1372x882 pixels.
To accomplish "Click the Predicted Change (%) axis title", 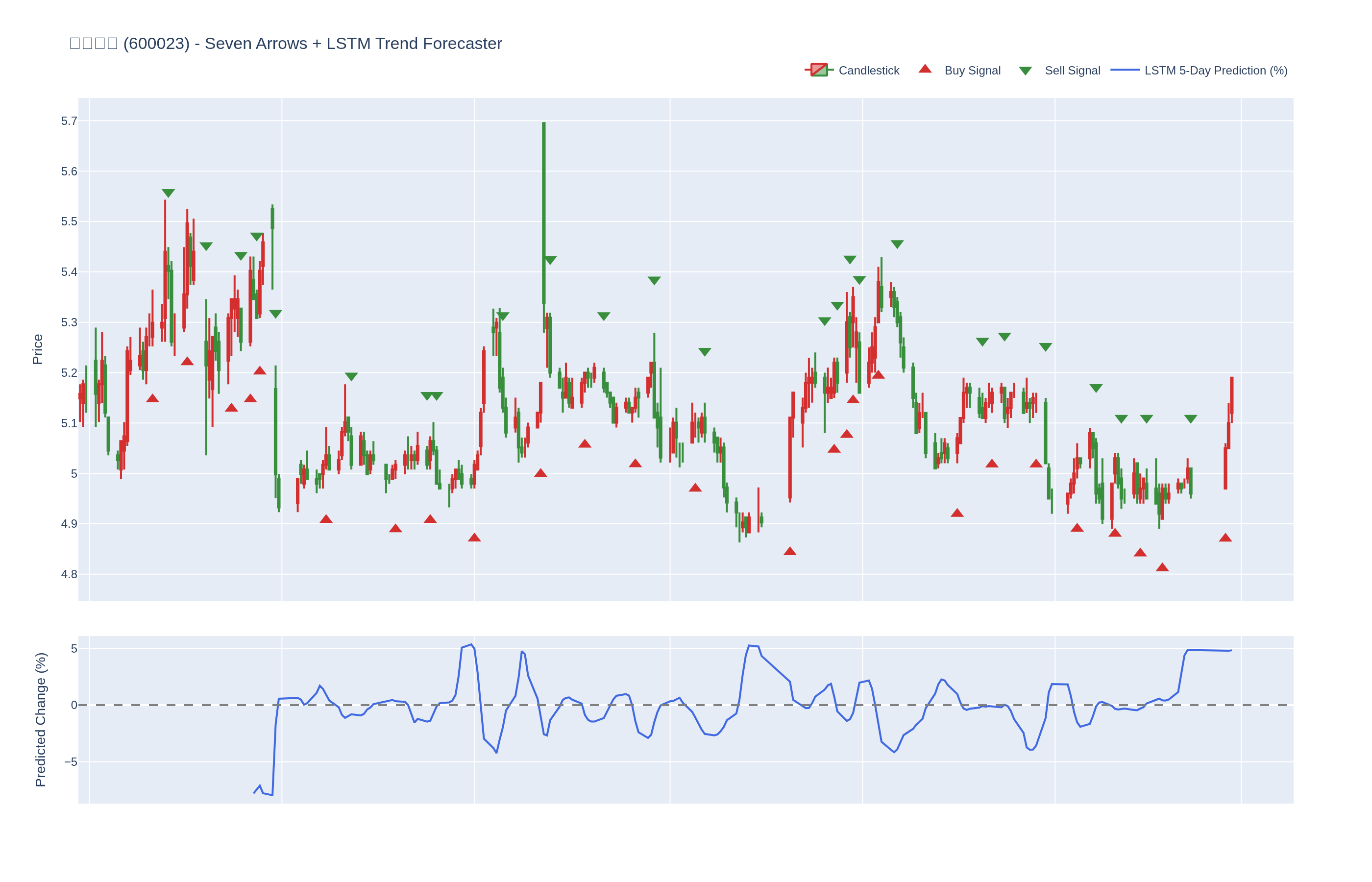I will coord(40,719).
